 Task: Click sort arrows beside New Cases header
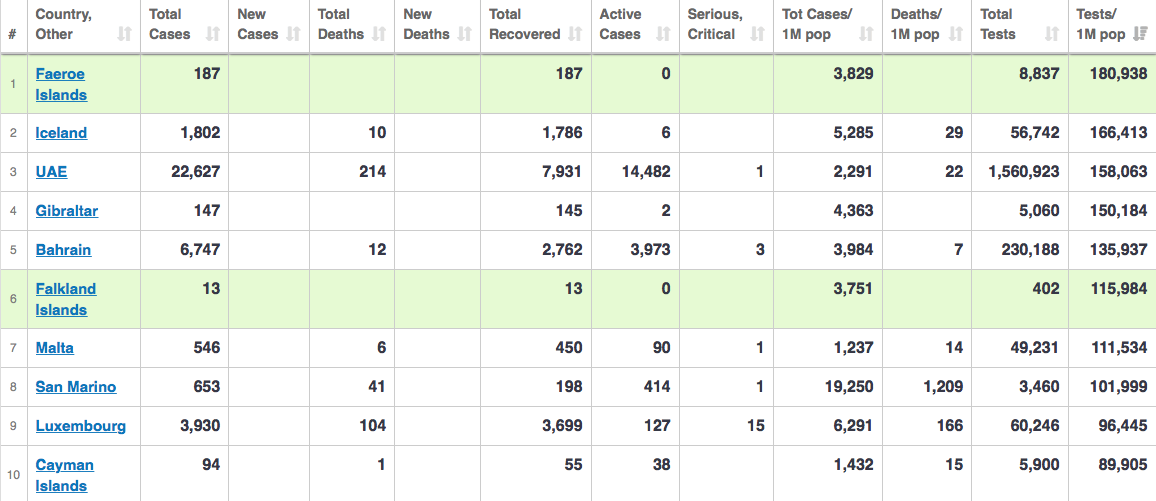pos(293,34)
